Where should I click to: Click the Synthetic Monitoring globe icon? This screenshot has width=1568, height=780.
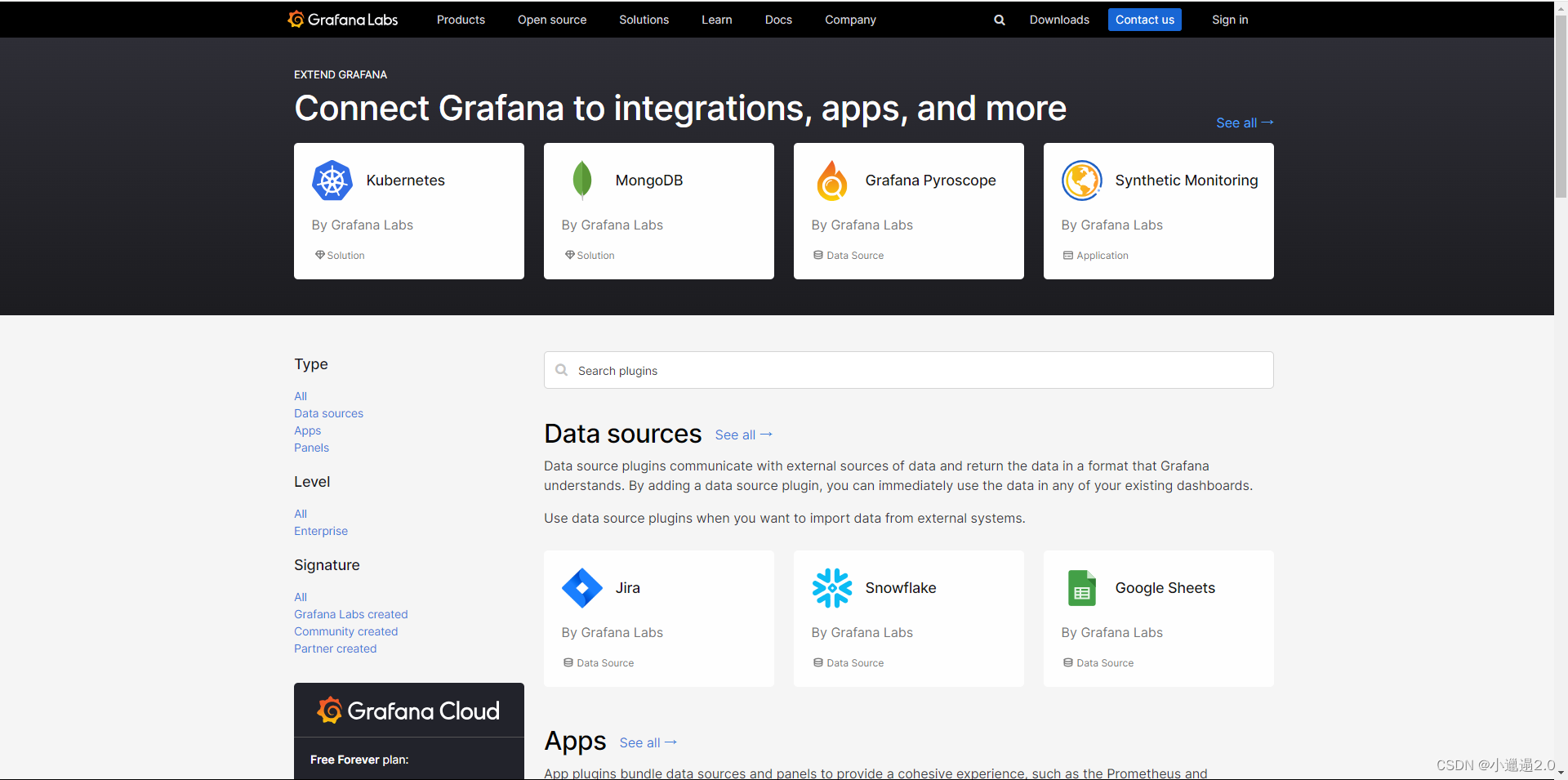(1082, 181)
